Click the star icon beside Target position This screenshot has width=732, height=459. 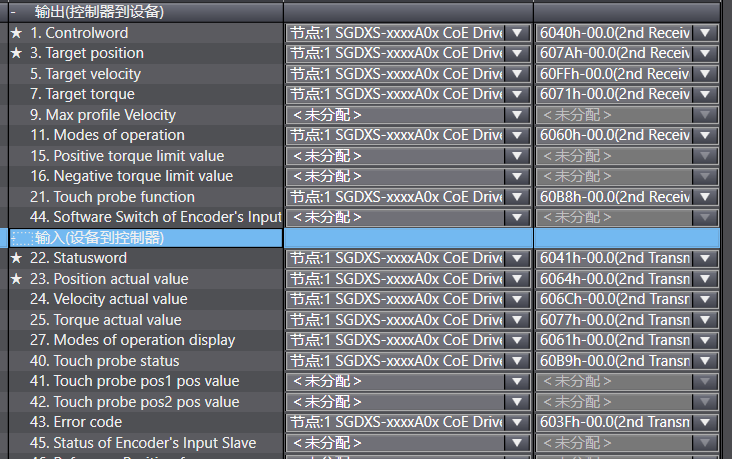(x=16, y=53)
